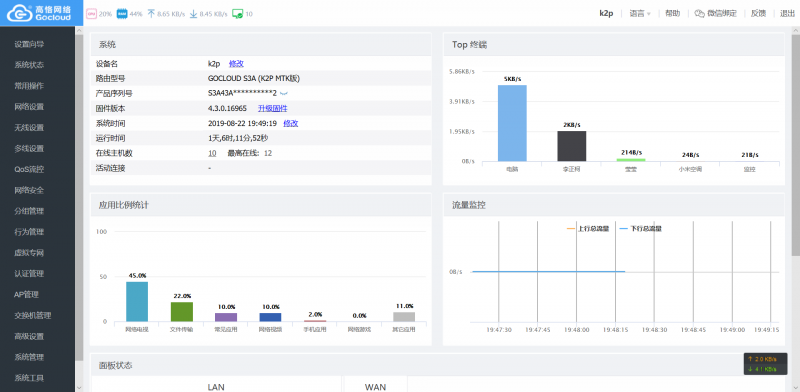The width and height of the screenshot is (800, 392).
Task: Open 交换机管理 in the sidebar
Action: point(33,315)
